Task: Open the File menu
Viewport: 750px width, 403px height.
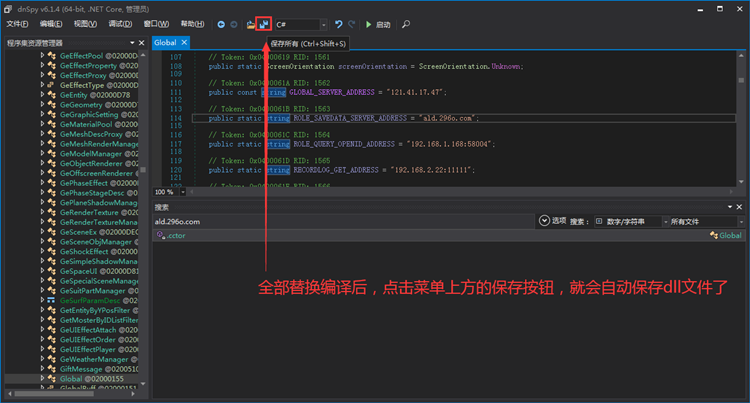Action: pyautogui.click(x=17, y=23)
